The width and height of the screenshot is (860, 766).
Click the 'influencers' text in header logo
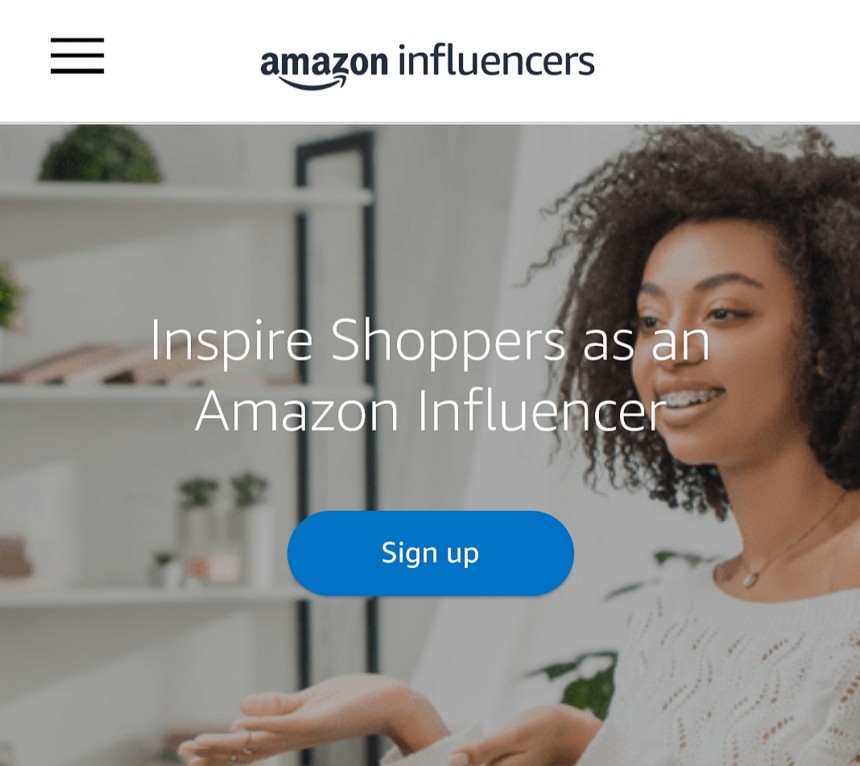tap(496, 60)
